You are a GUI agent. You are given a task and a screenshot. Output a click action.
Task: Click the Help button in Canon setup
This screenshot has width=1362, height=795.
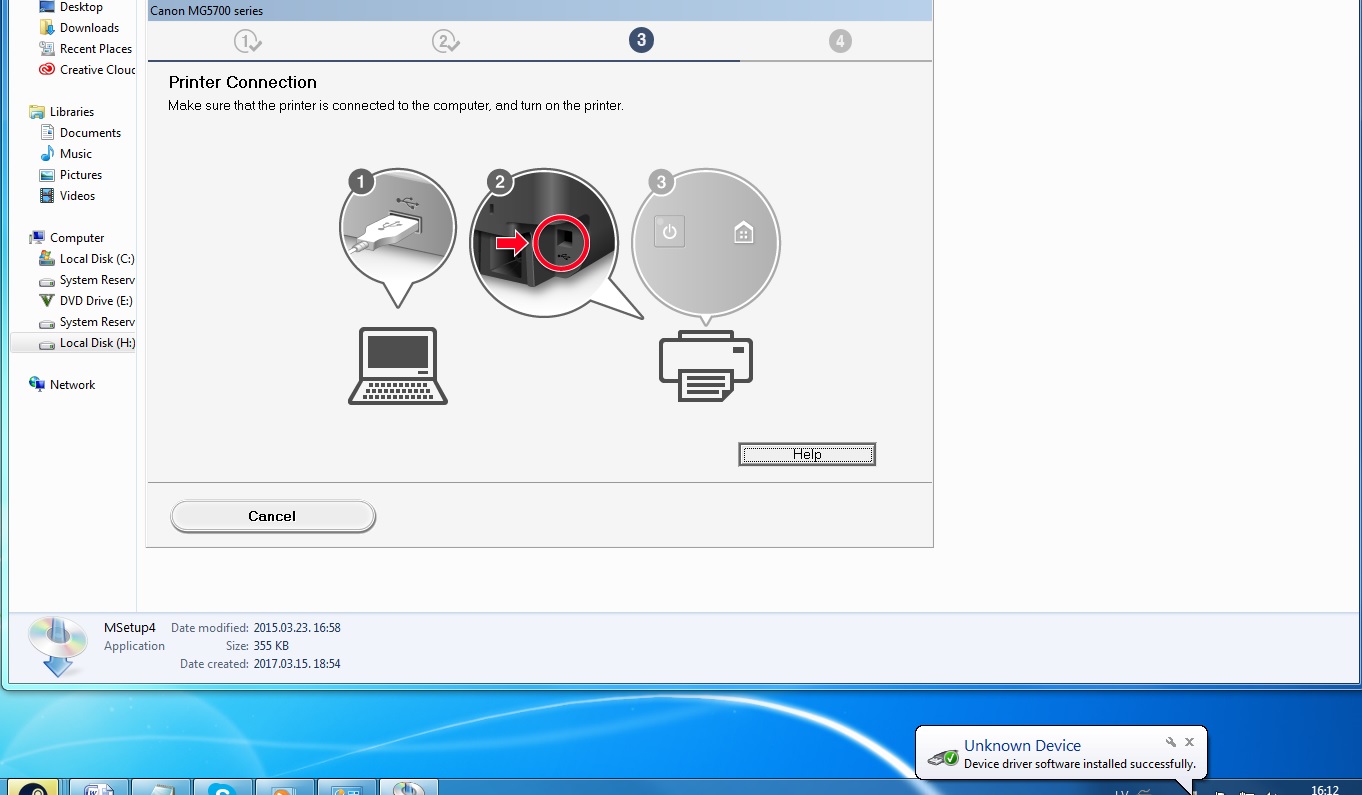coord(807,455)
